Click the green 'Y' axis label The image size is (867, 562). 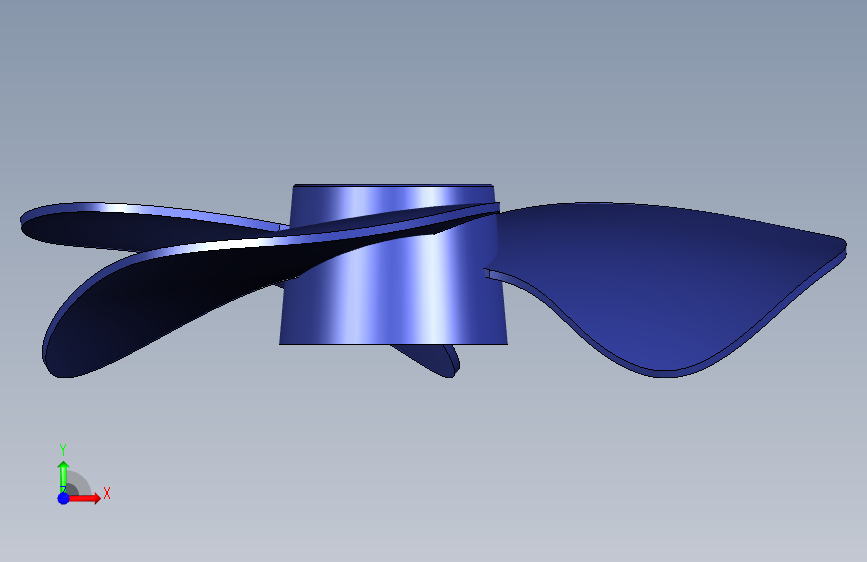tap(63, 450)
